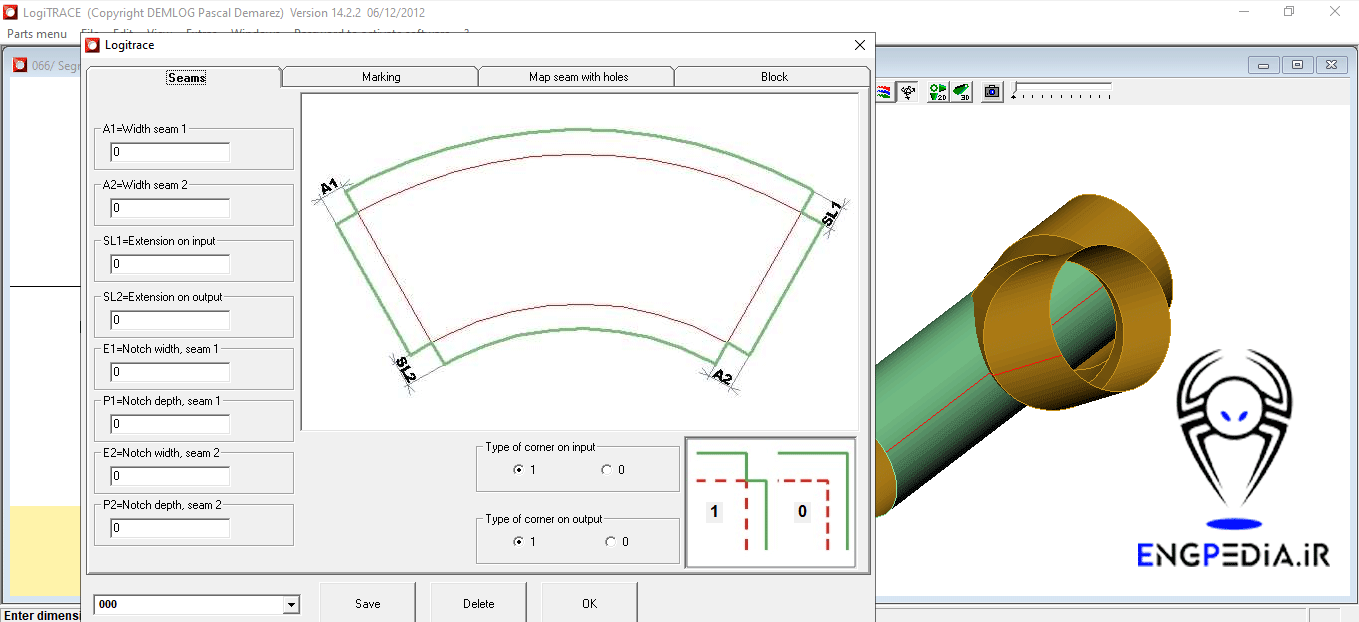The height and width of the screenshot is (622, 1359).
Task: Close the Logitrace dialog
Action: click(859, 45)
